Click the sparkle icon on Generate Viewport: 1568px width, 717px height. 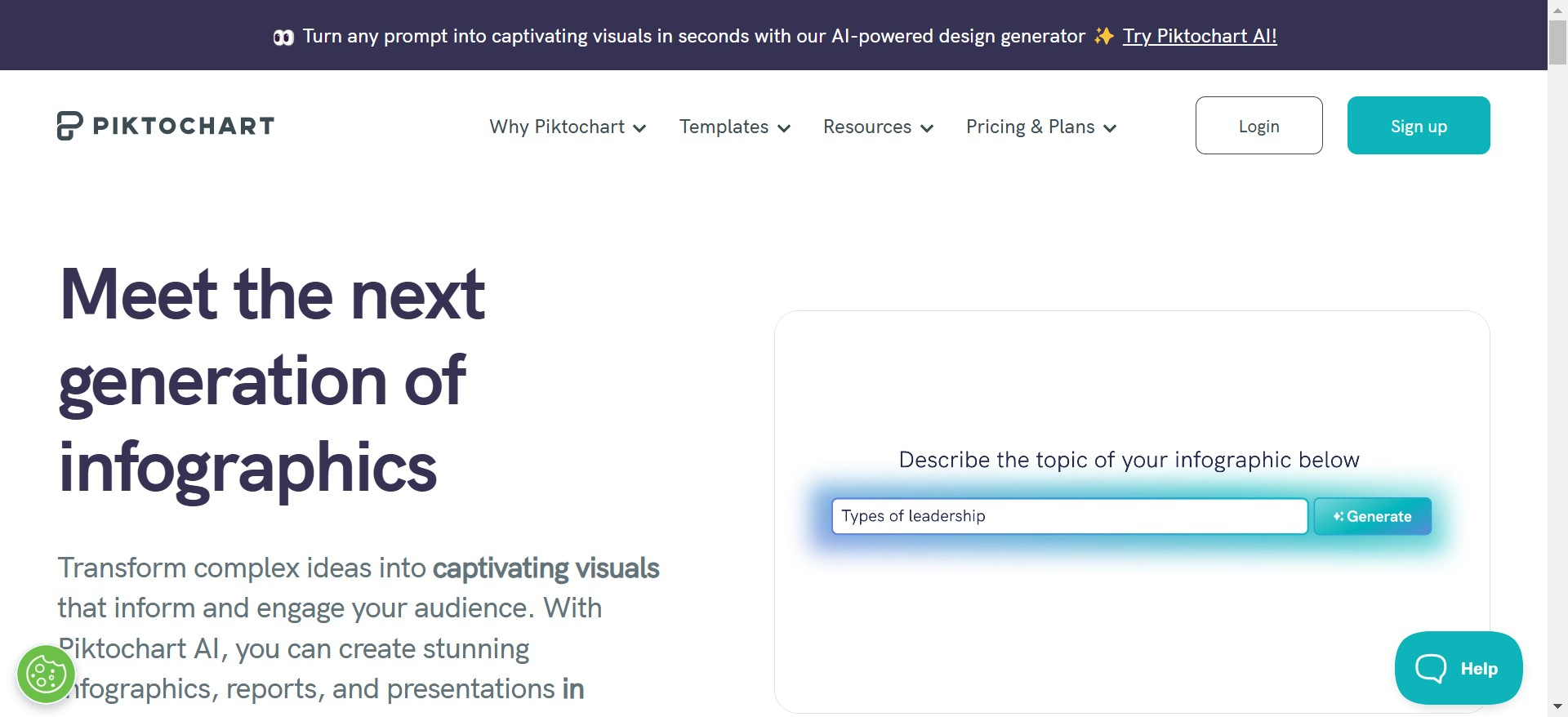tap(1339, 516)
